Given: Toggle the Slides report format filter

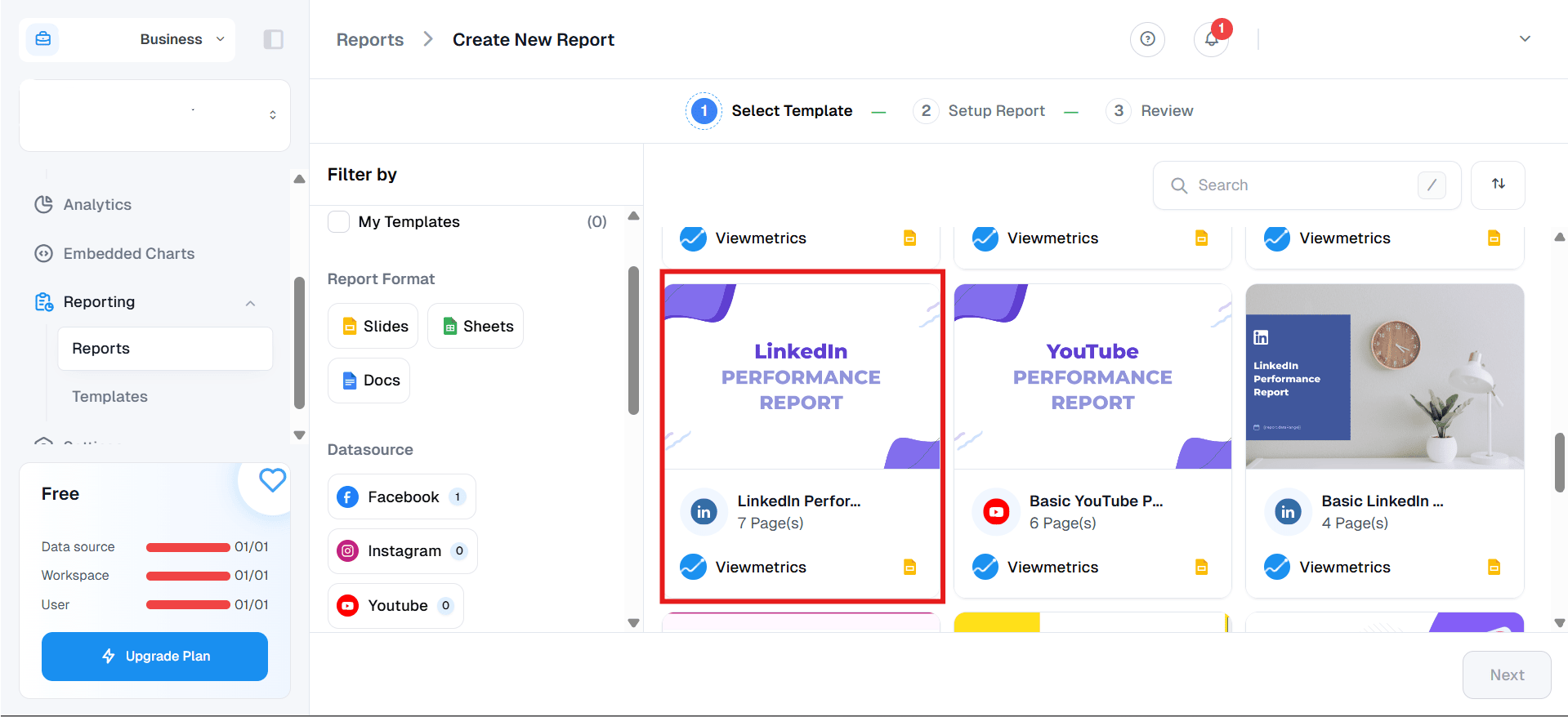Looking at the screenshot, I should 373,326.
